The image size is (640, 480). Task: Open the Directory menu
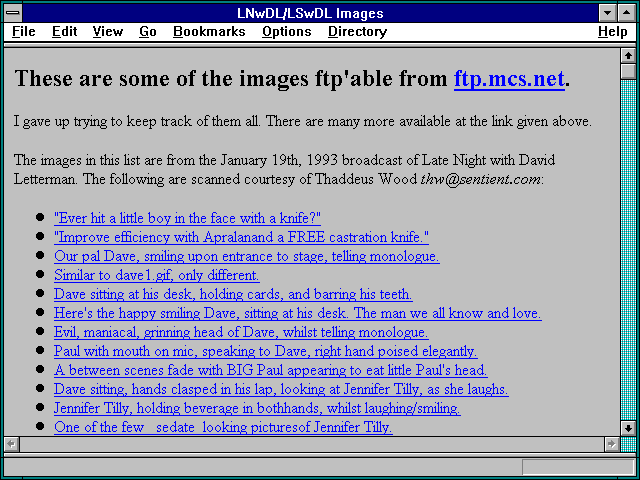click(358, 31)
